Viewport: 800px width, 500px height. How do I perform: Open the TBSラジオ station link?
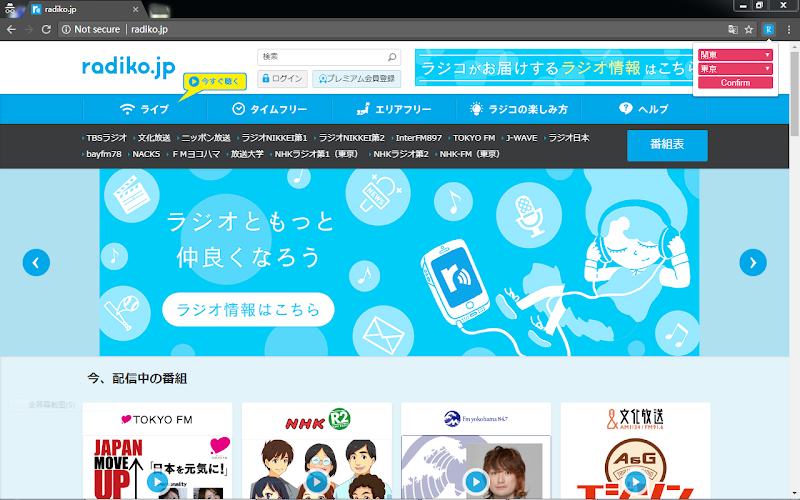tap(106, 138)
